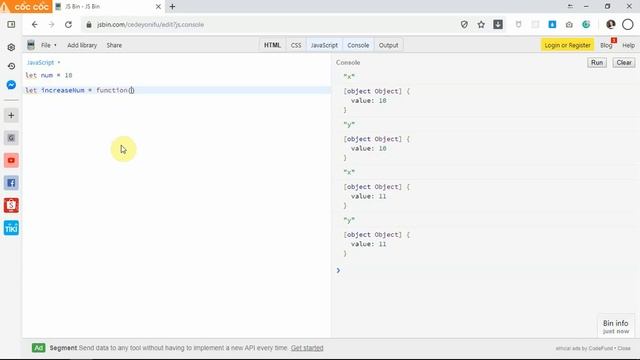The image size is (640, 360).
Task: Toggle the CSS panel
Action: [x=296, y=45]
